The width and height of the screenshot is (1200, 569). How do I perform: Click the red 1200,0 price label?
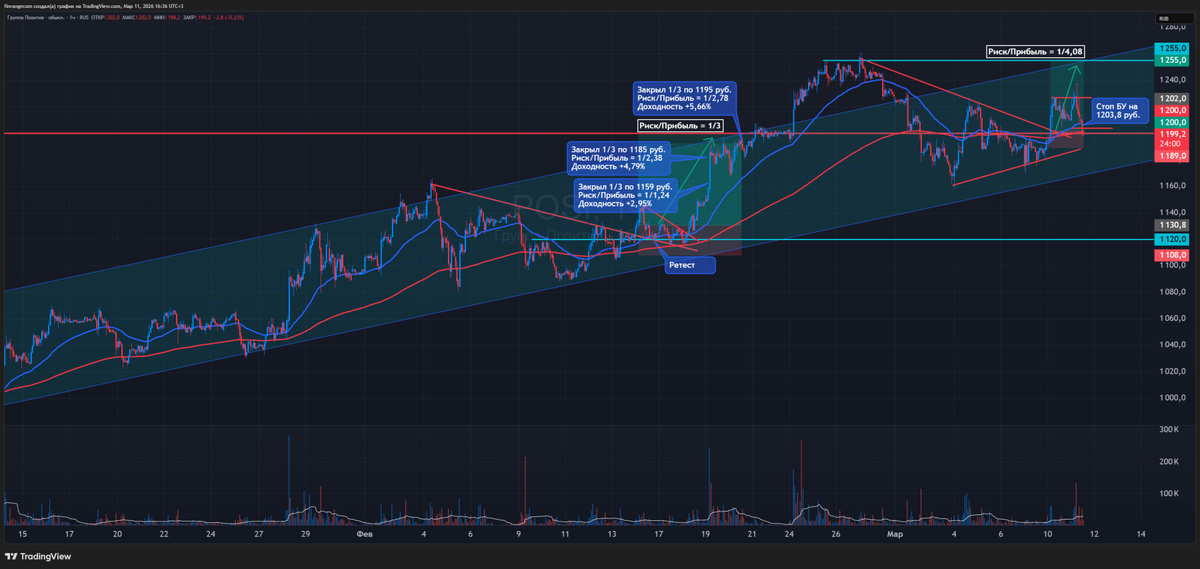coord(1171,110)
